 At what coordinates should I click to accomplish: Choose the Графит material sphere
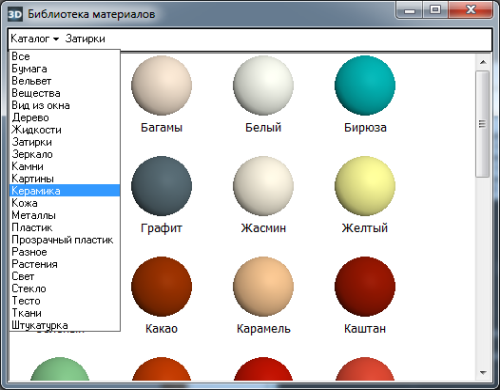click(x=161, y=186)
